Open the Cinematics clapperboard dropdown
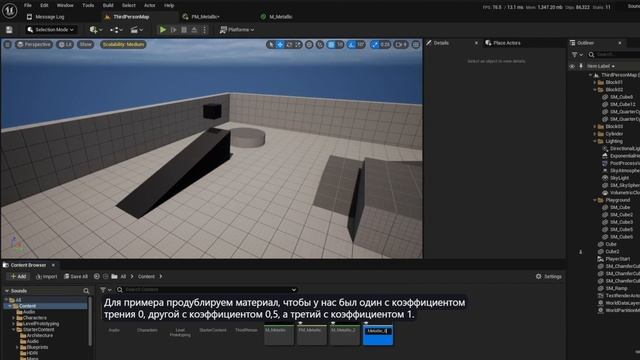The height and width of the screenshot is (360, 640). [137, 30]
